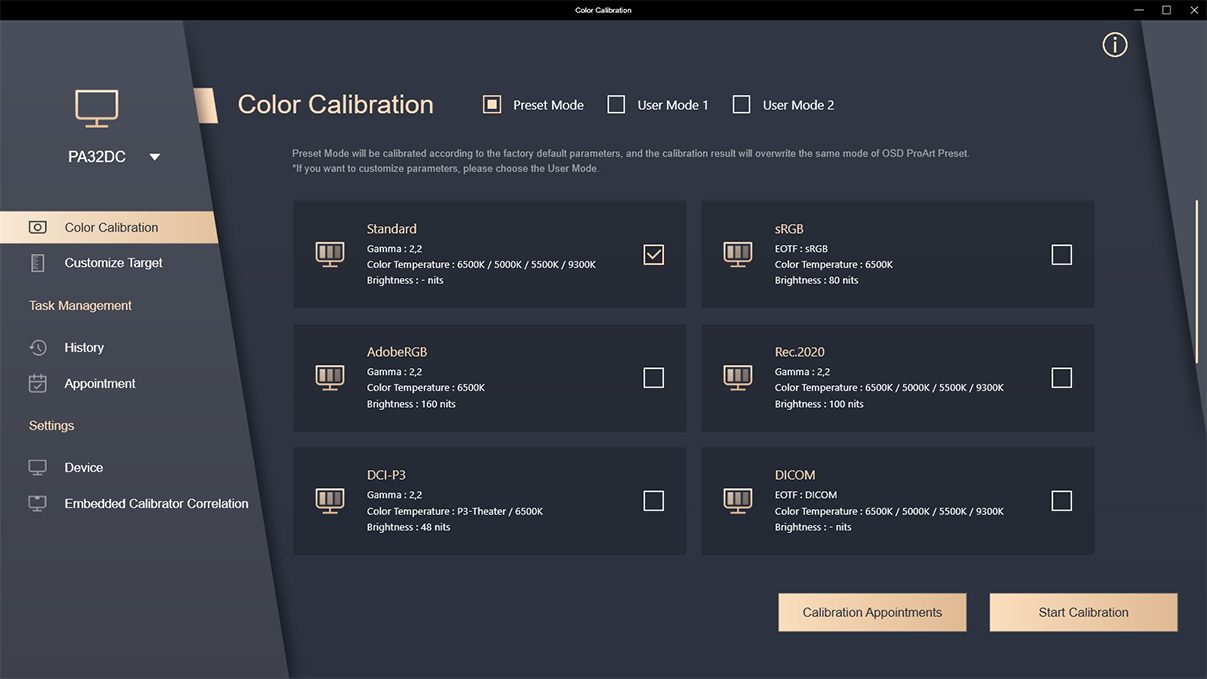
Task: Click the DCI-P3 preset monitor icon
Action: (x=330, y=500)
